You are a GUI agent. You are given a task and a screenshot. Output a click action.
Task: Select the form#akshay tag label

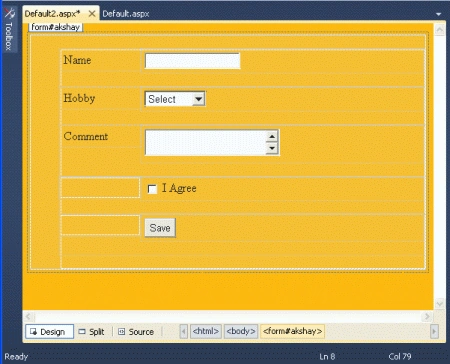click(x=55, y=27)
